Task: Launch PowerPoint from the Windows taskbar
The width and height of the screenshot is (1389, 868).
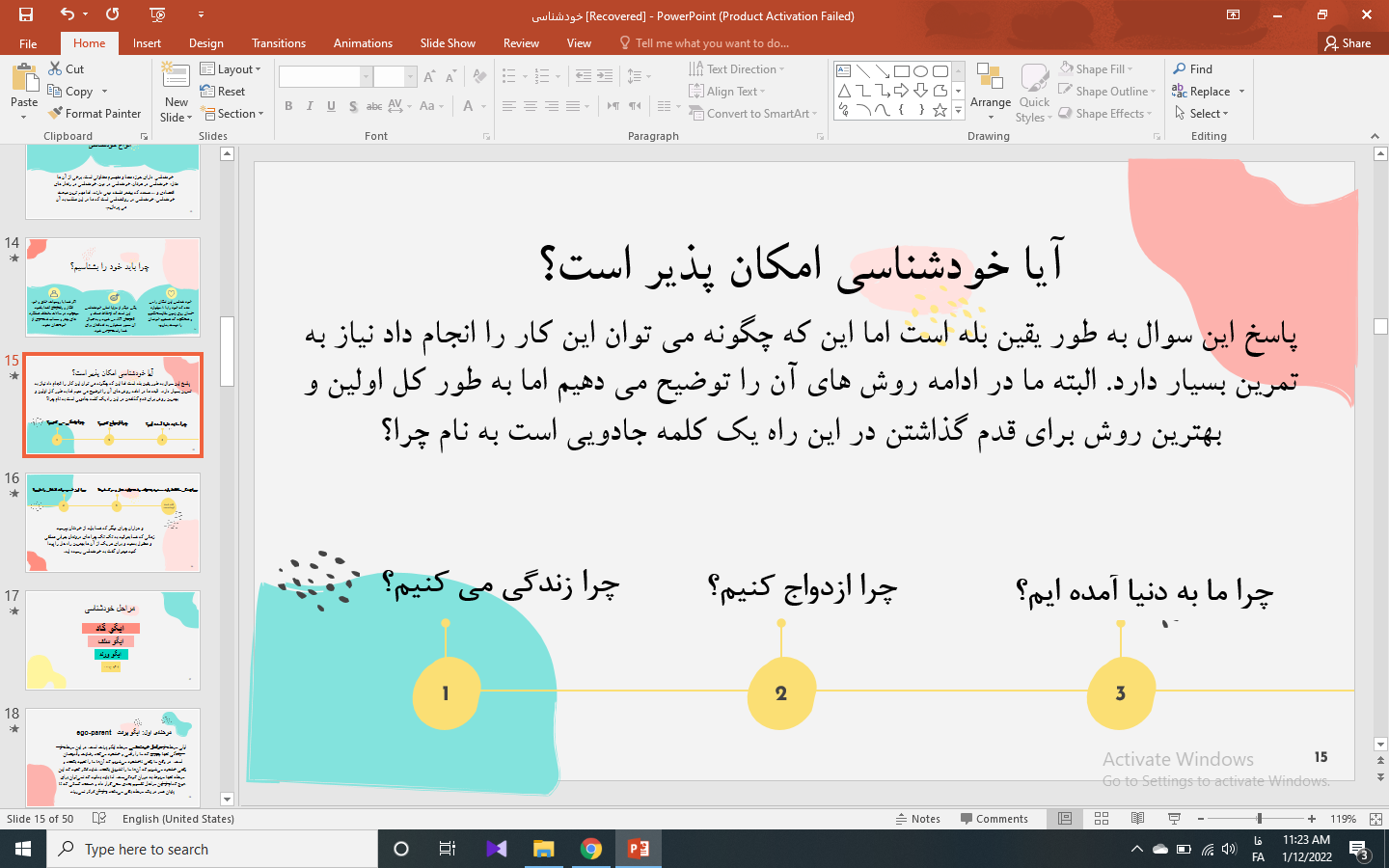Action: pyautogui.click(x=639, y=849)
